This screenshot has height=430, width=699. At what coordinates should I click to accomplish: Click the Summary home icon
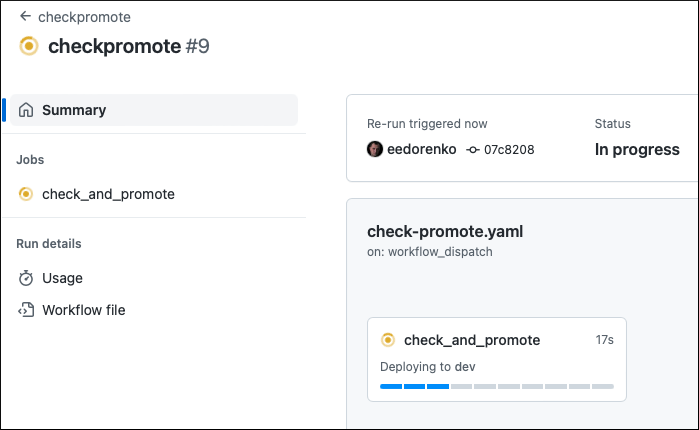tap(26, 110)
